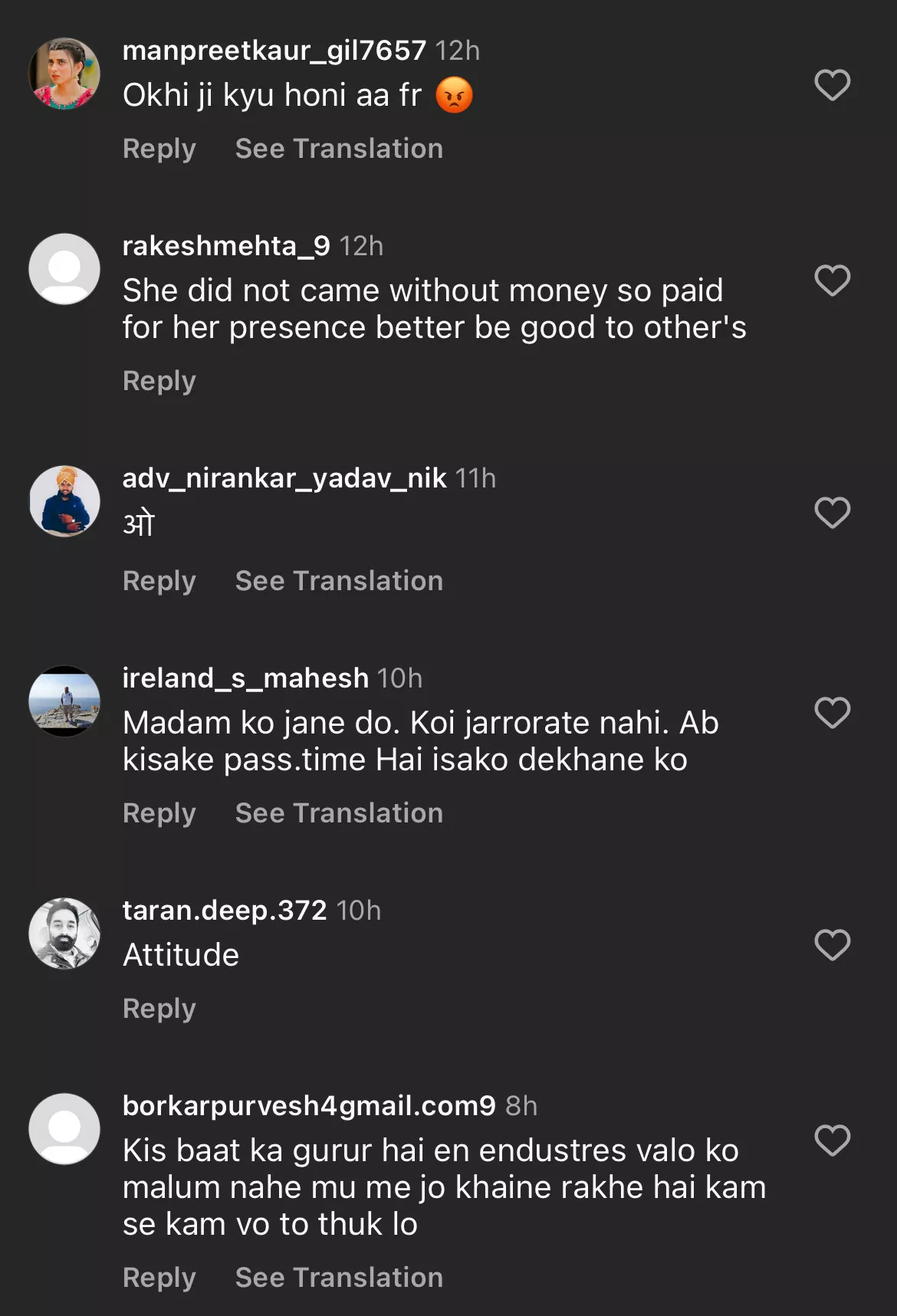Heart the comment by ireland_s_mahesh
The image size is (897, 1316).
[832, 713]
